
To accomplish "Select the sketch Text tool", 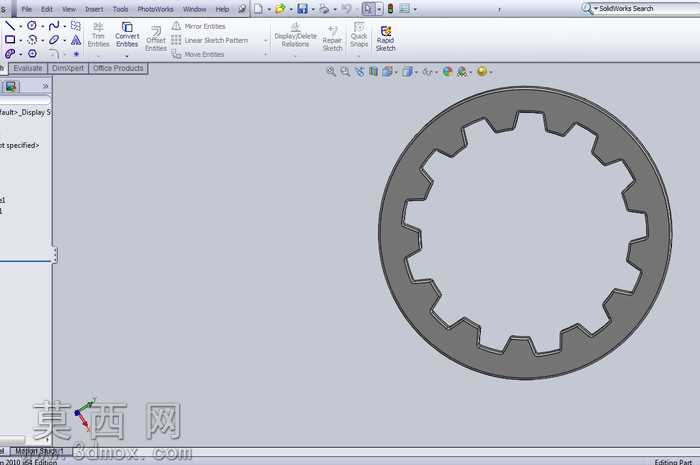I will 76,40.
